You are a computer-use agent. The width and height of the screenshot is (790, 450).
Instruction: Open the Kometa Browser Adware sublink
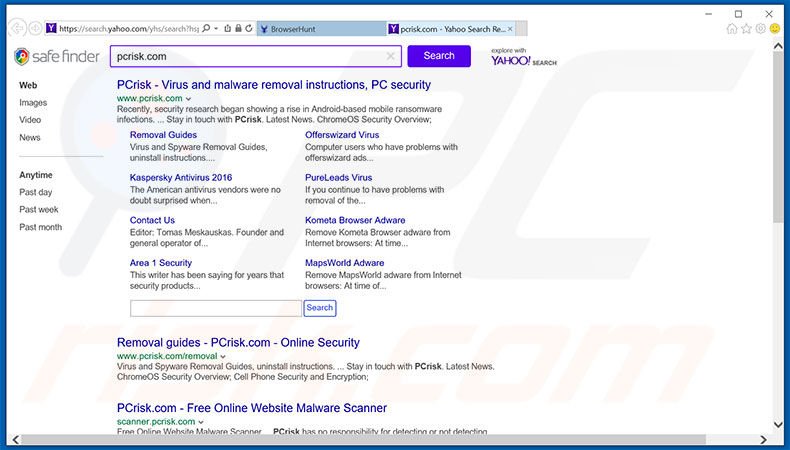point(355,220)
